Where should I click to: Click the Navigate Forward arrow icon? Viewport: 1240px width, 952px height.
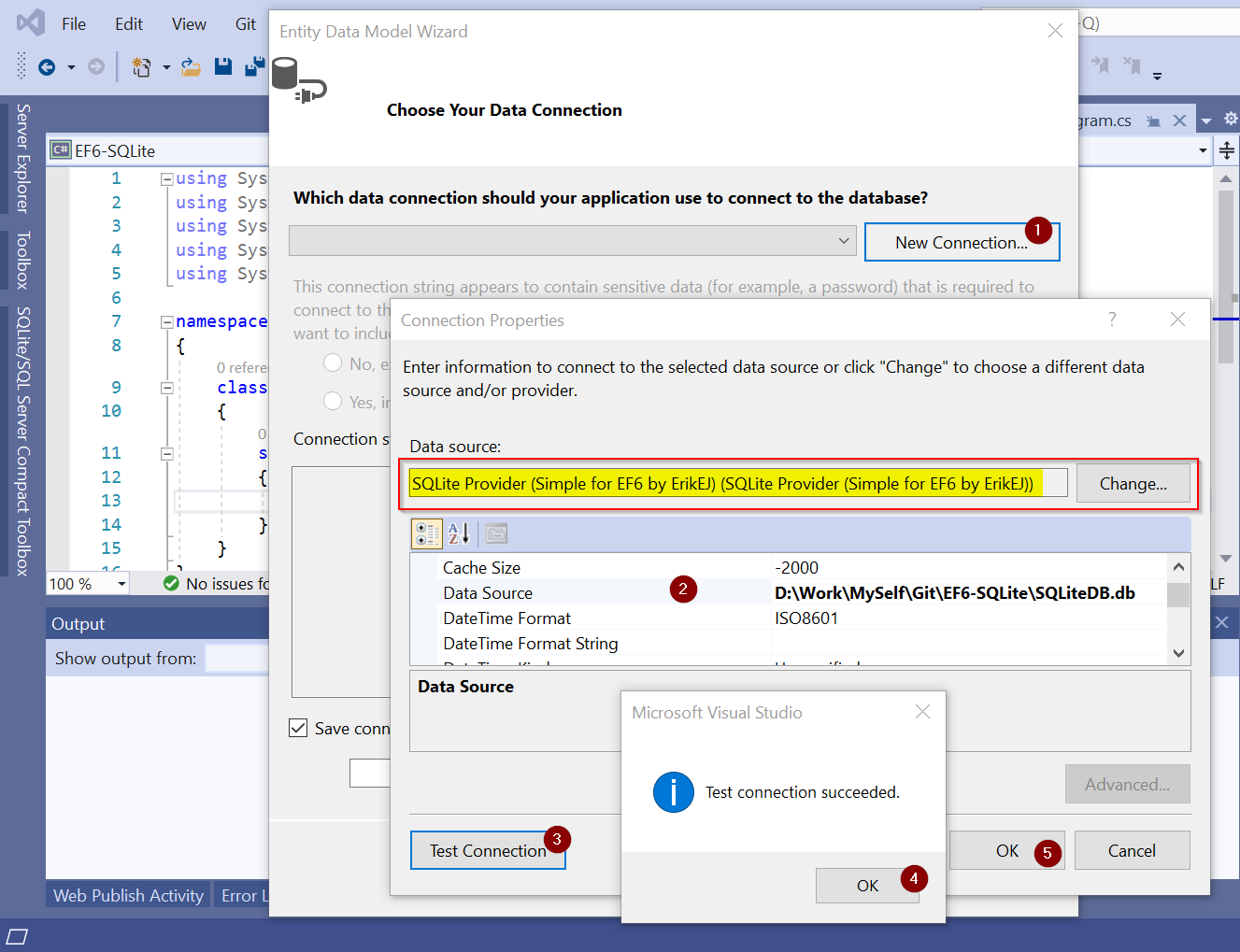(x=95, y=66)
